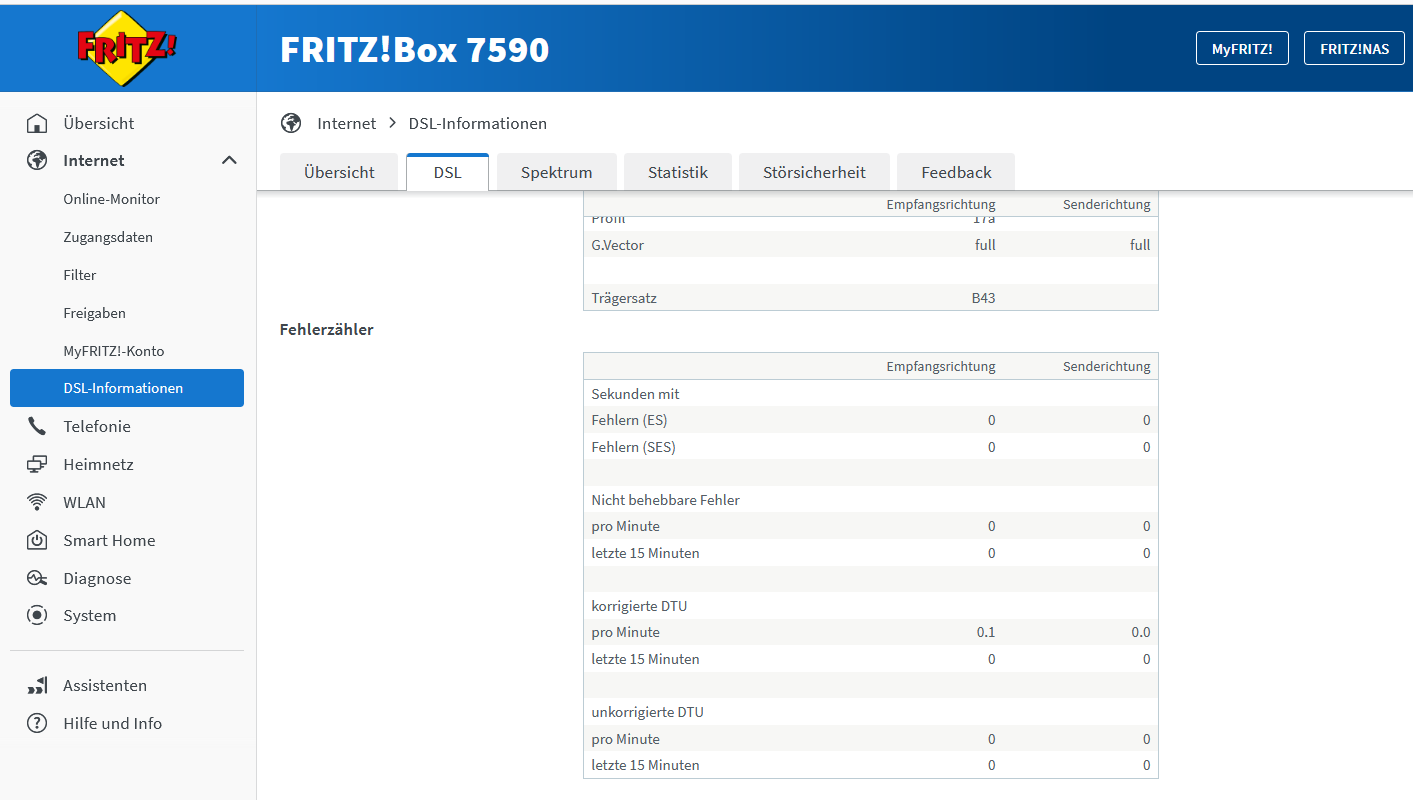Click the 0.1 value under korrigierte DTU
The width and height of the screenshot is (1413, 800).
point(986,632)
